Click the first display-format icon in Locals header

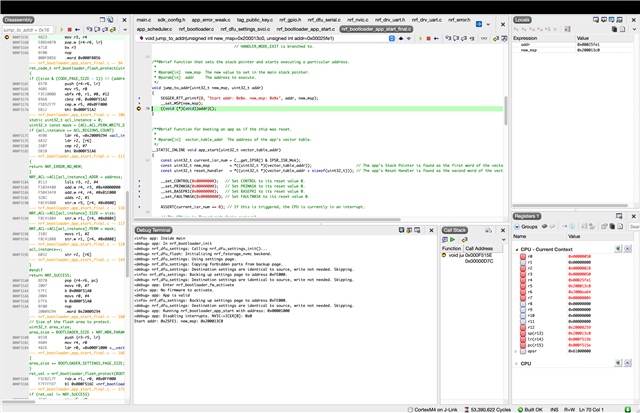pyautogui.click(x=596, y=20)
